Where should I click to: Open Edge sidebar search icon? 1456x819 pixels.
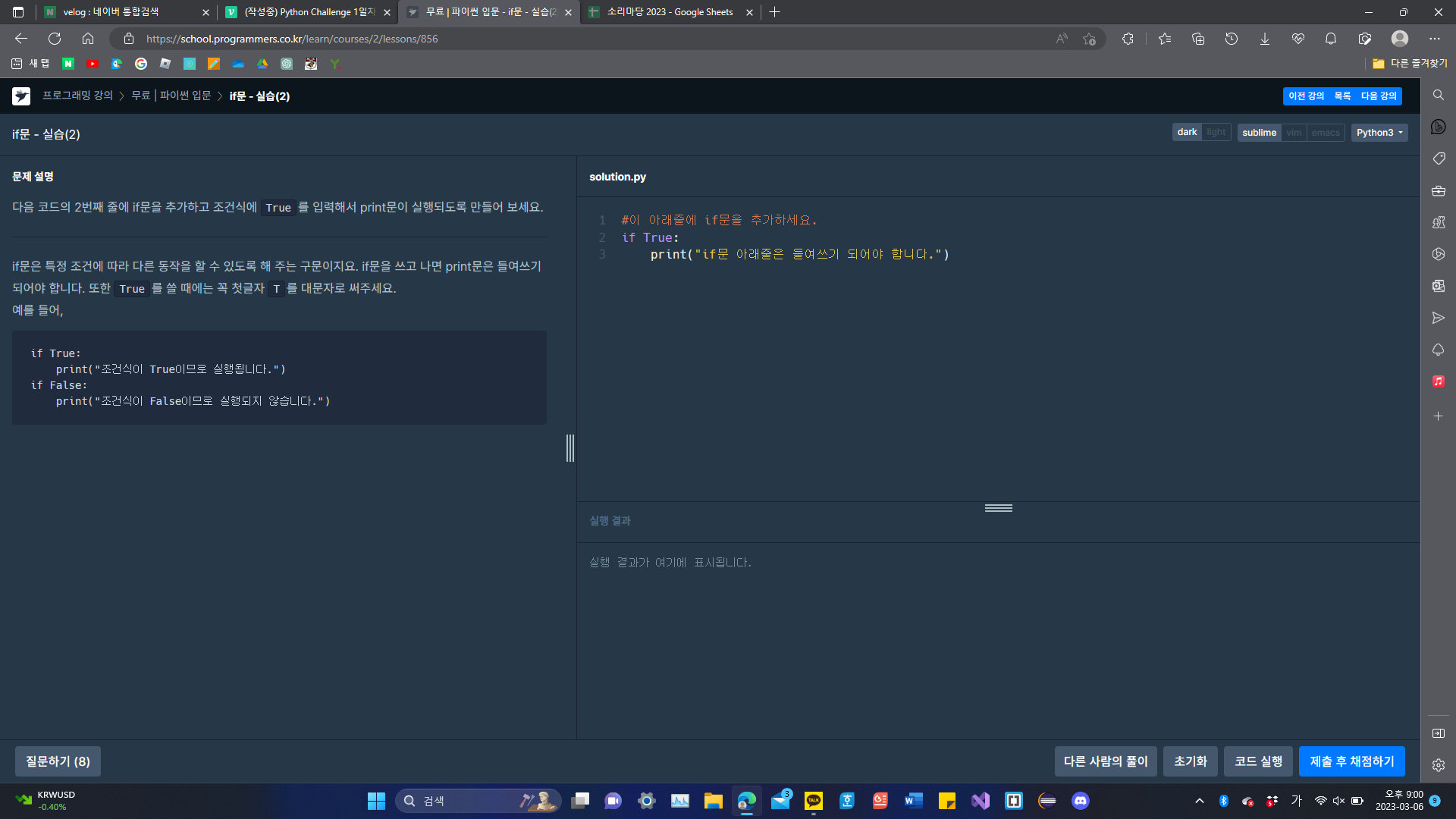point(1438,95)
